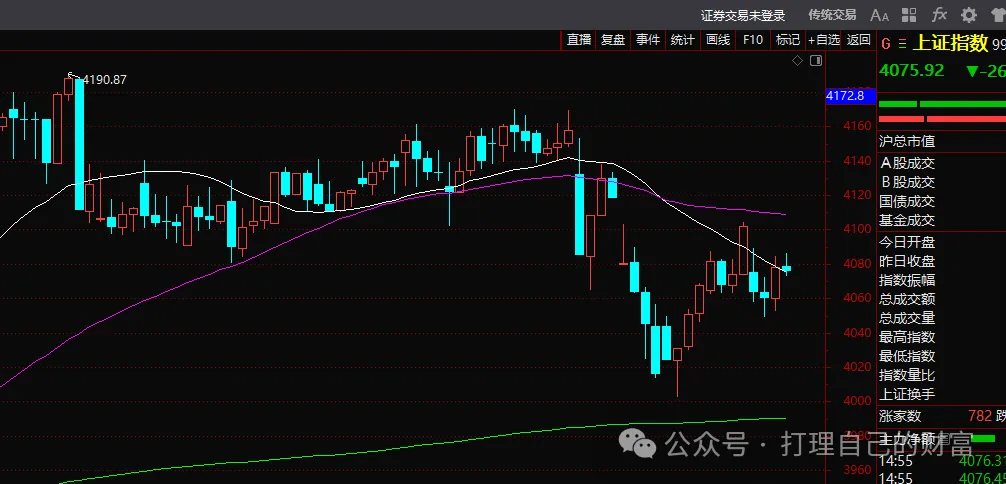Click the 基金成交 row
This screenshot has width=1006, height=484.
(941, 221)
